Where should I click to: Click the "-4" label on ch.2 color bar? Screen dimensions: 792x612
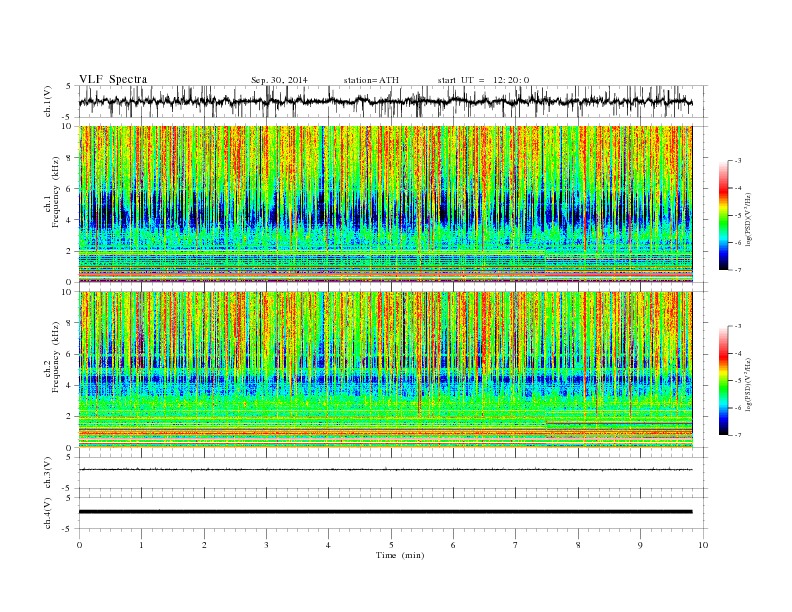(x=737, y=353)
